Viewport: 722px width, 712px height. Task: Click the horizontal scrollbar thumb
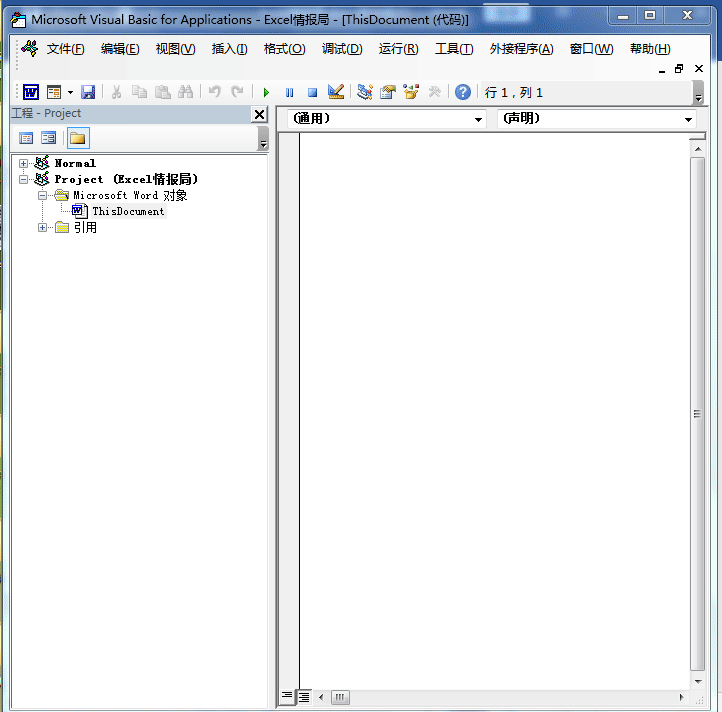[x=340, y=697]
